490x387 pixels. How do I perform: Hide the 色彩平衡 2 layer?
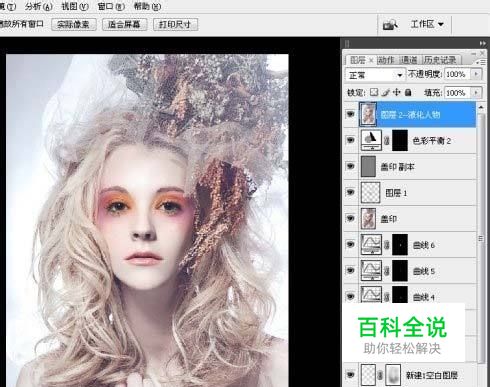pyautogui.click(x=350, y=140)
